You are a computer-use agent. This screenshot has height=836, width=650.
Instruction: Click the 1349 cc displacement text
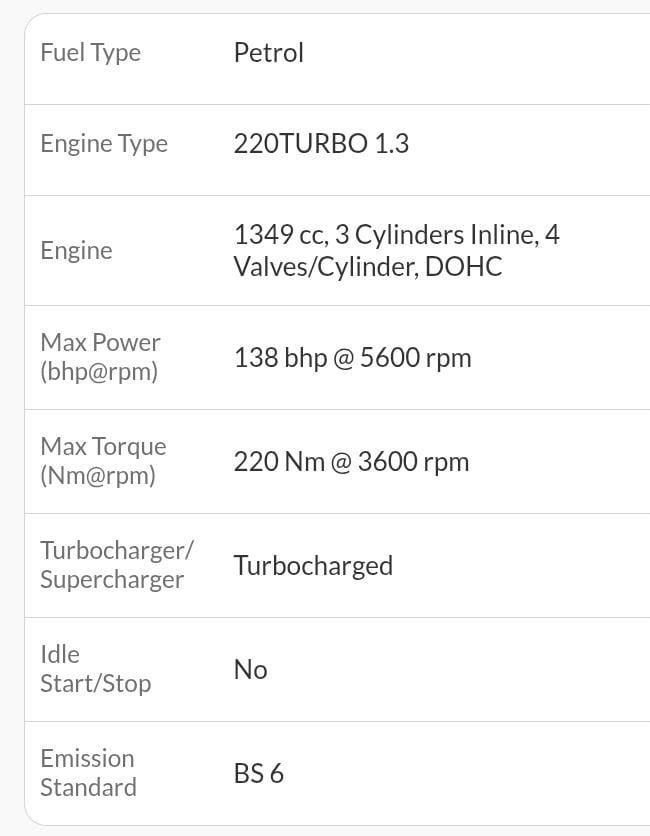pos(277,235)
